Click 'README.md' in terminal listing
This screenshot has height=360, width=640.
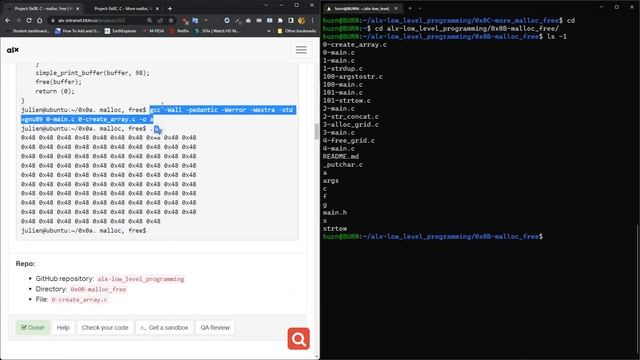click(x=341, y=156)
